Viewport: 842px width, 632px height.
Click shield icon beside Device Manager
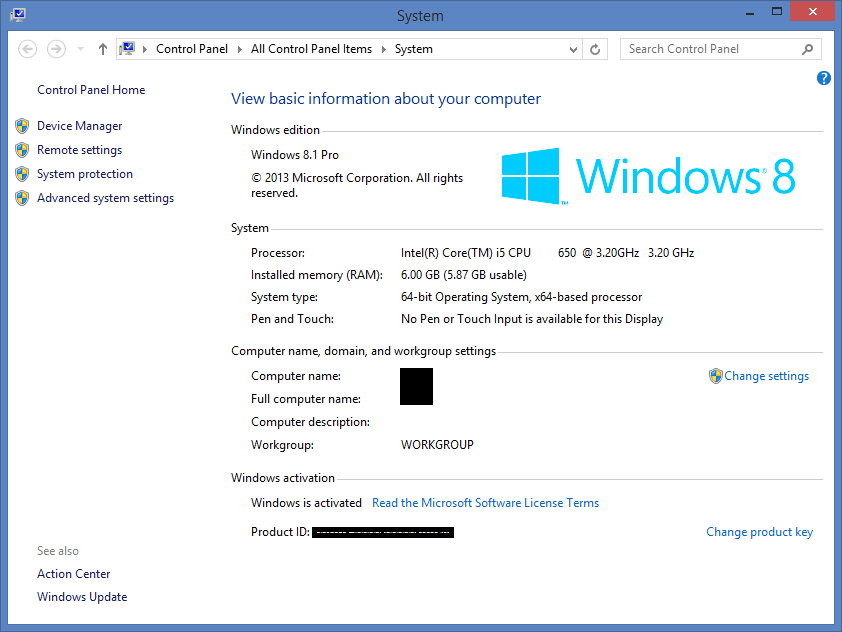22,126
